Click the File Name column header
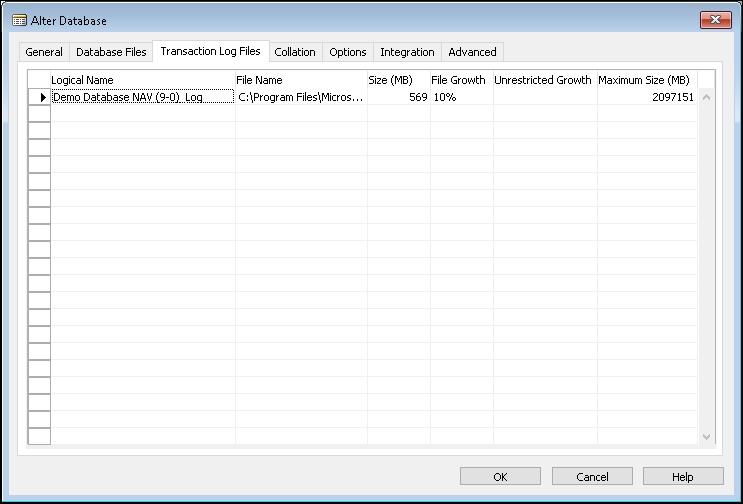 (301, 80)
